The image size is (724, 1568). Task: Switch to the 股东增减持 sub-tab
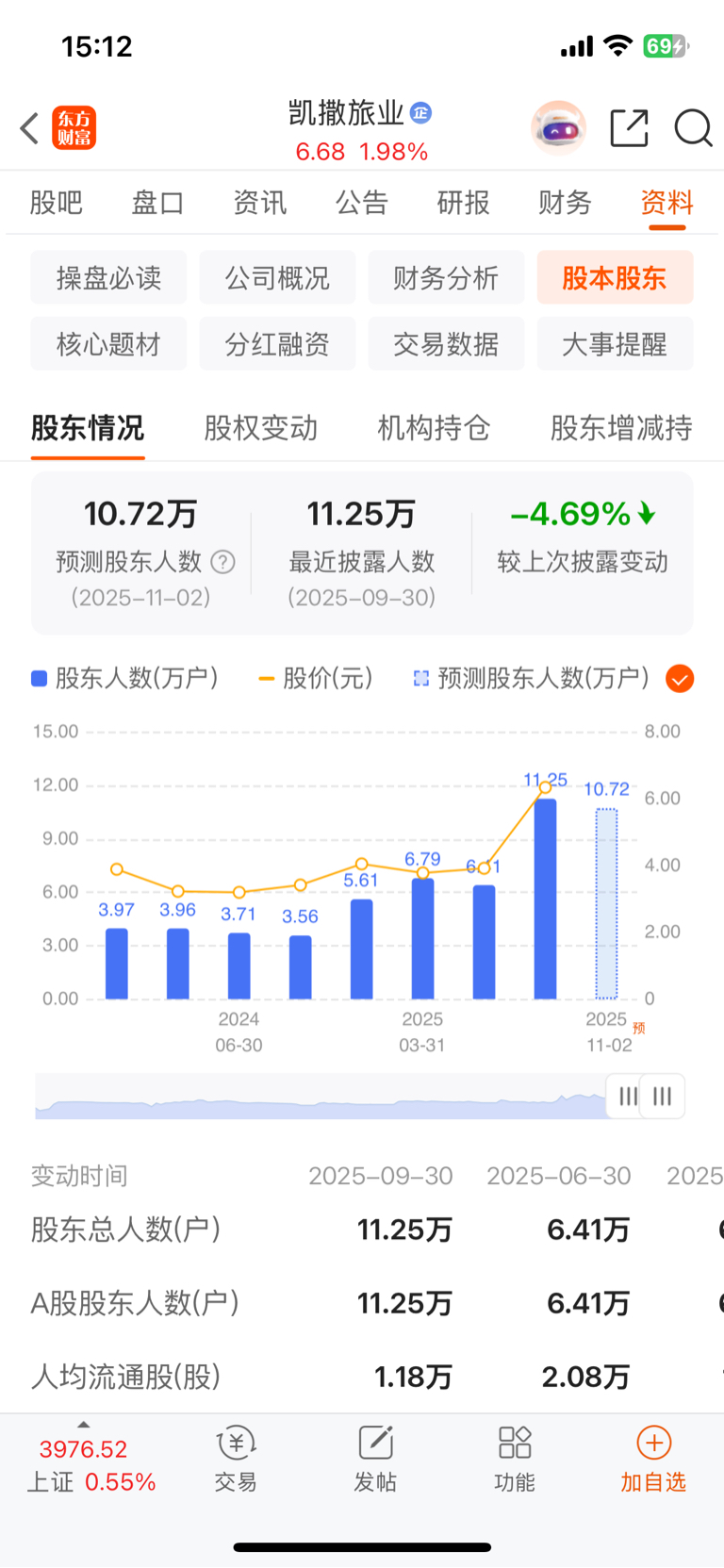click(621, 428)
